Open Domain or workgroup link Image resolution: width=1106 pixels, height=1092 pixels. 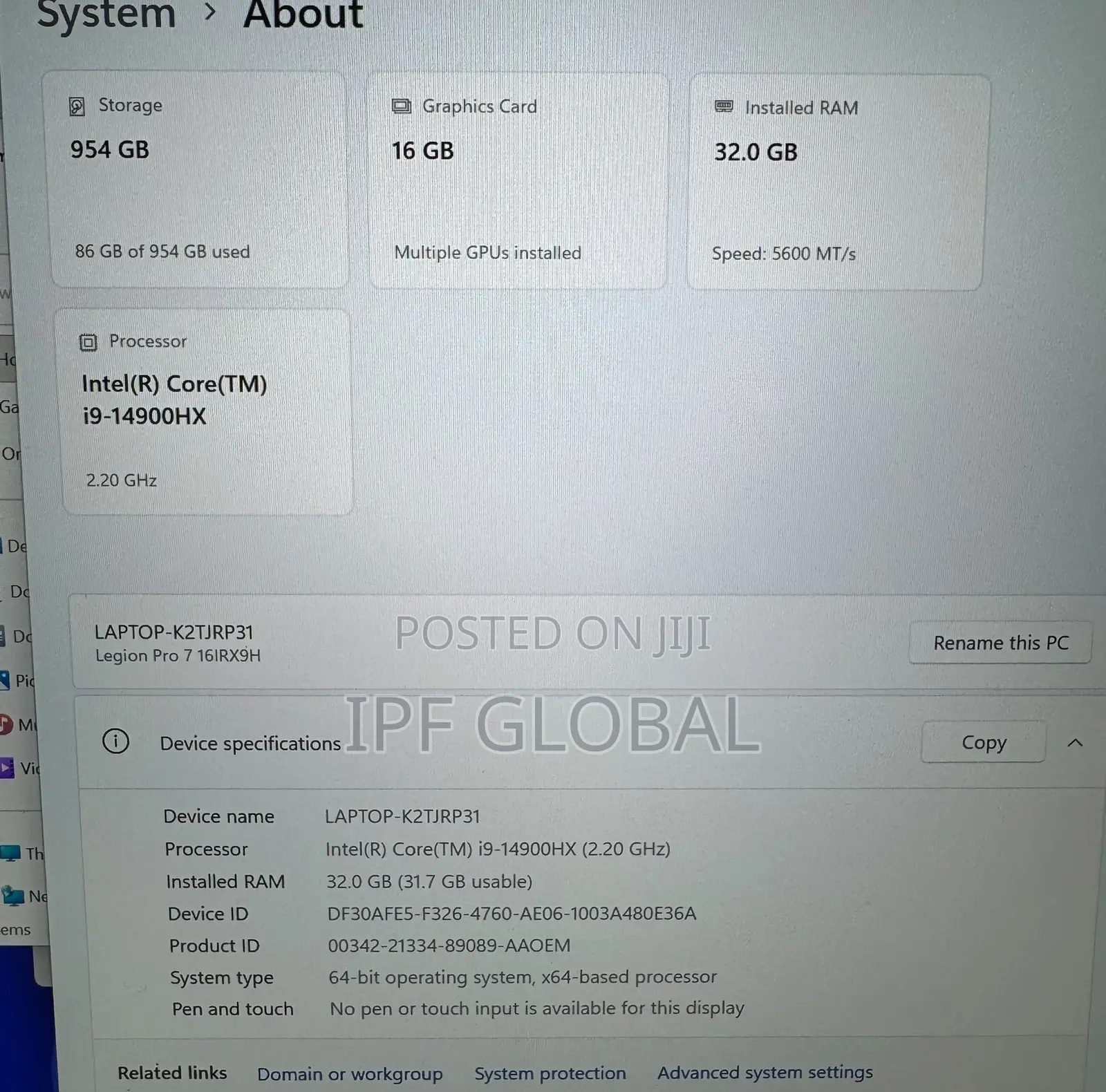coord(350,1074)
